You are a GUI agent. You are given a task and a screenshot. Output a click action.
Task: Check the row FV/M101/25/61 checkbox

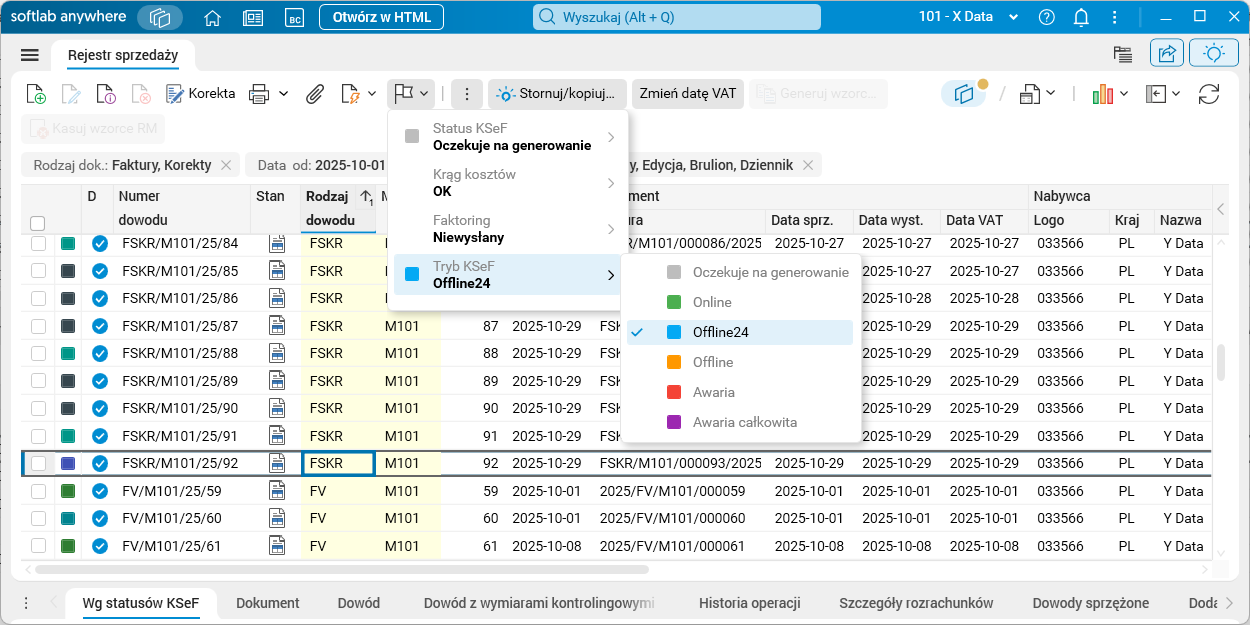pyautogui.click(x=38, y=546)
